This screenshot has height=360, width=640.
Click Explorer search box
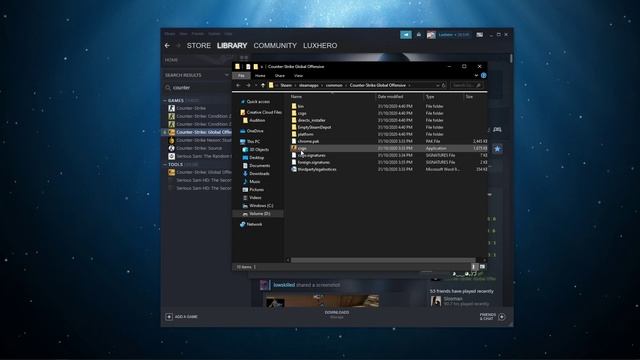pos(467,85)
